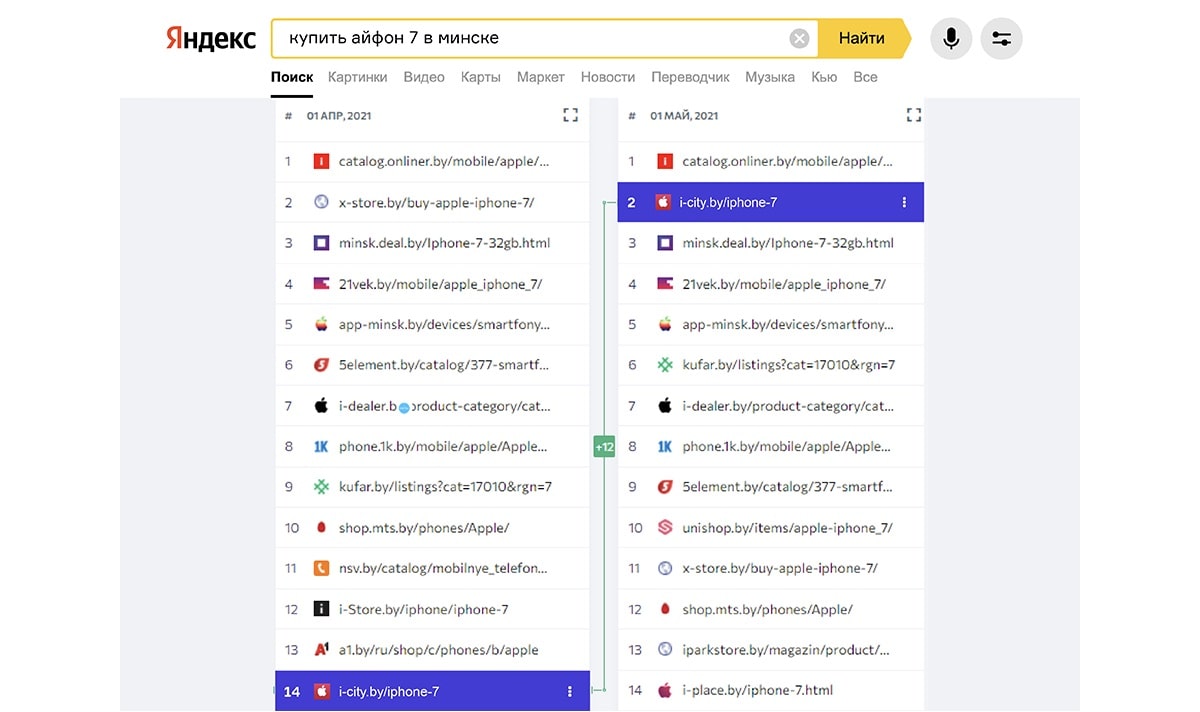
Task: Click the a1.by favicon
Action: [321, 650]
